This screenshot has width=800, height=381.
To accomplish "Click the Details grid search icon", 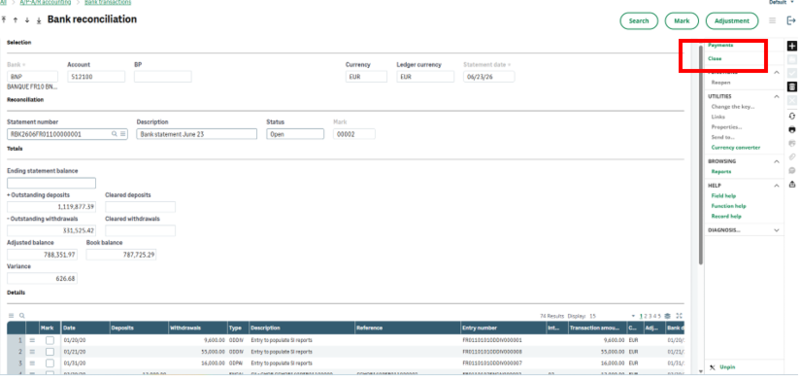I will 21,316.
